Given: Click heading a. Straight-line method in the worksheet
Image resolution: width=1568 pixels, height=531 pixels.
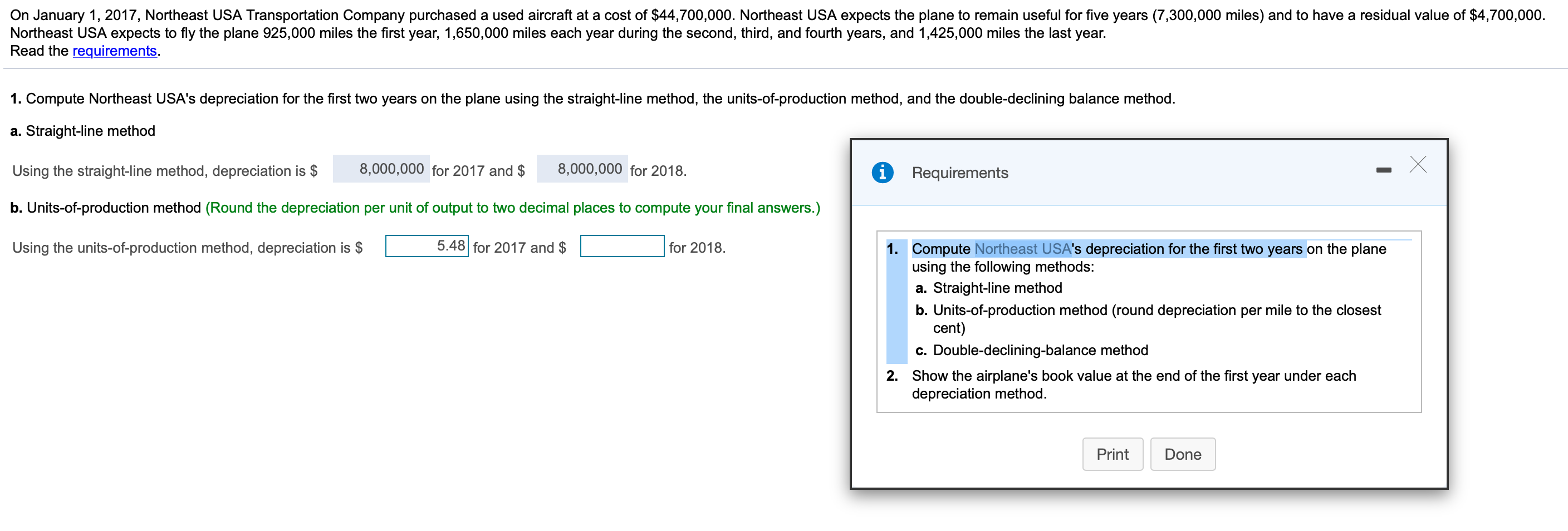Looking at the screenshot, I should pos(82,131).
